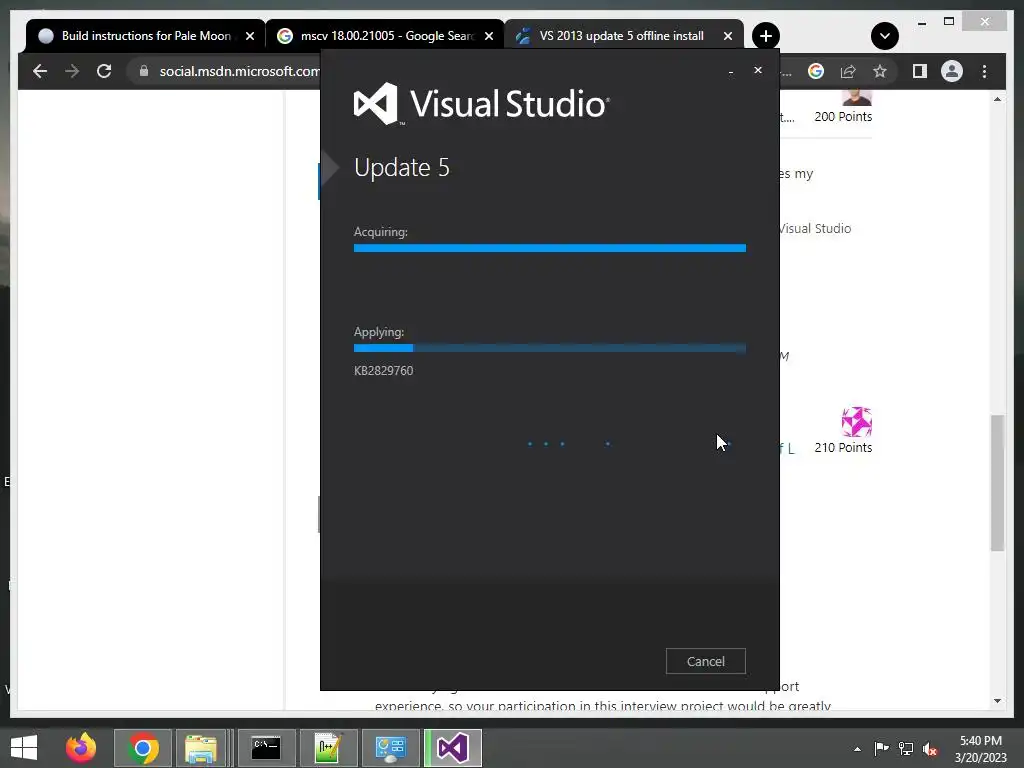Screen dimensions: 1024x768
Task: Share this page icon
Action: coord(848,71)
